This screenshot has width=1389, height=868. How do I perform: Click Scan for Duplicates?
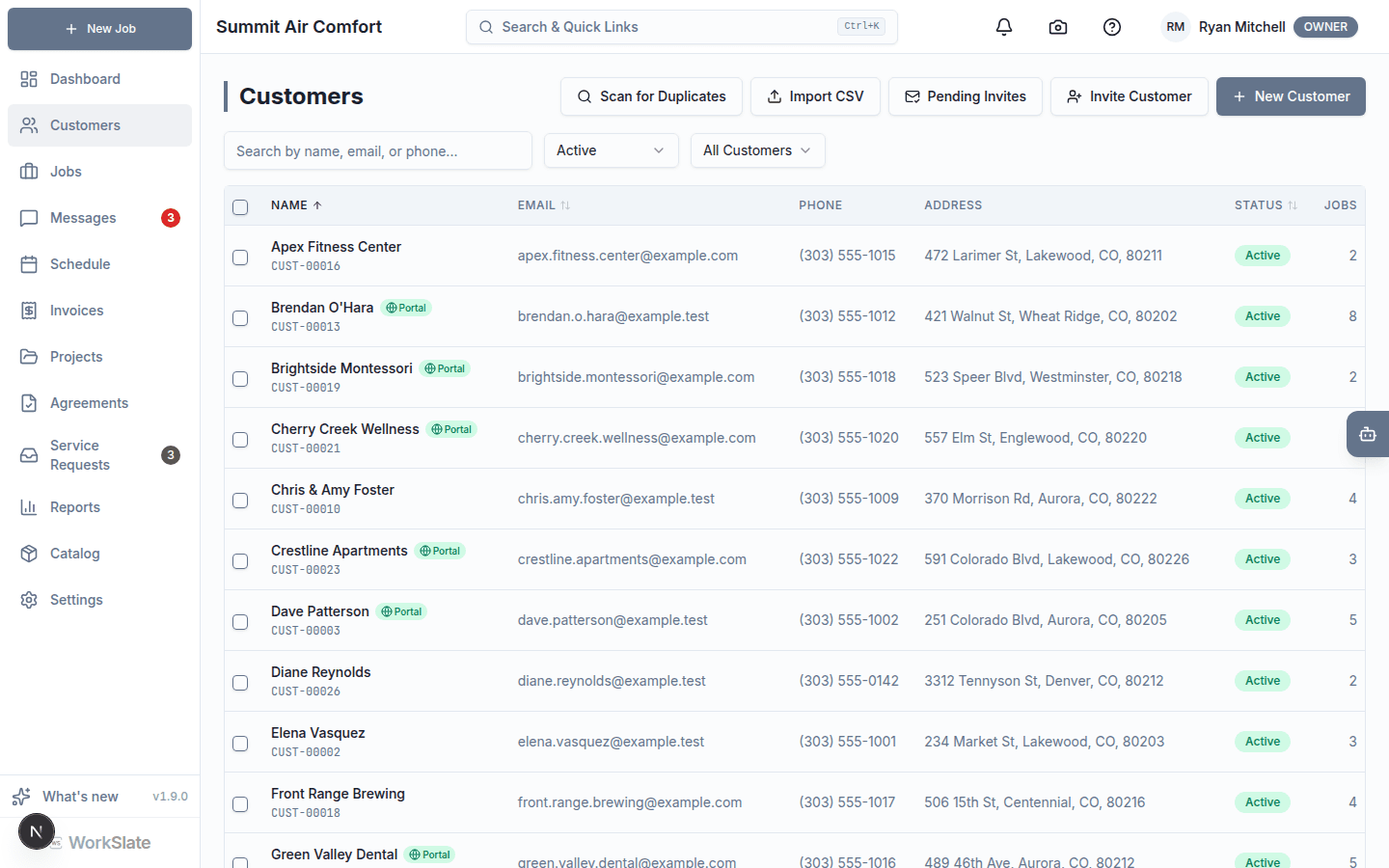[x=651, y=96]
